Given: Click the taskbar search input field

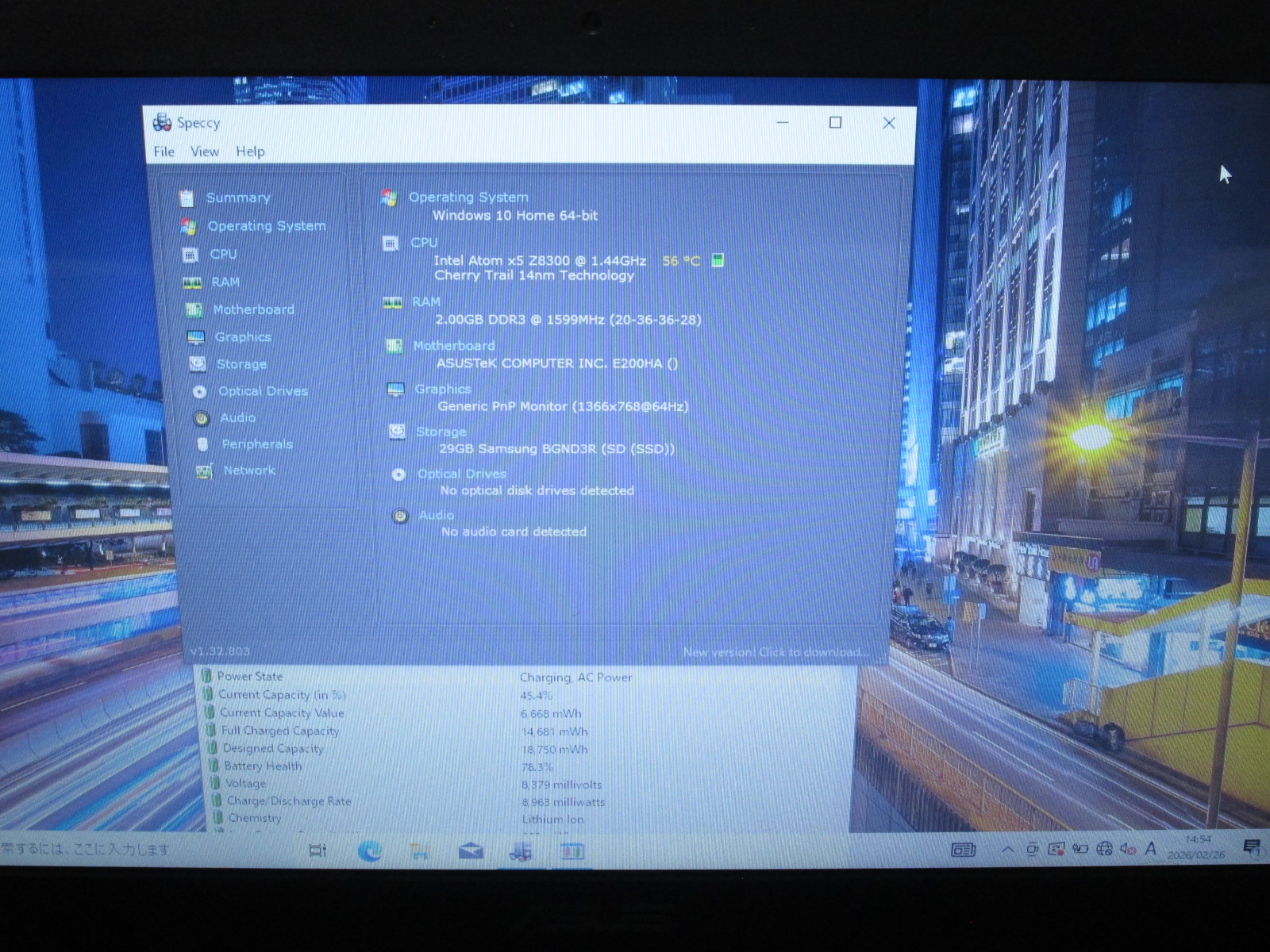Looking at the screenshot, I should point(119,850).
